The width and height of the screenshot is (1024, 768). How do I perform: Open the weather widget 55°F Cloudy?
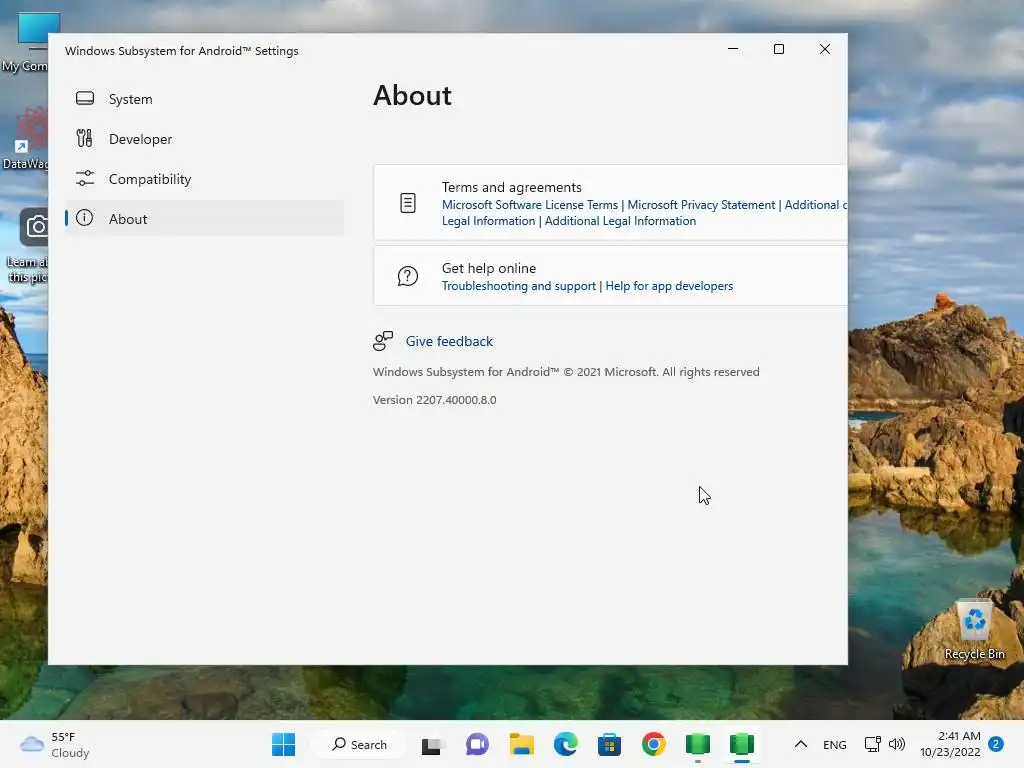click(55, 744)
